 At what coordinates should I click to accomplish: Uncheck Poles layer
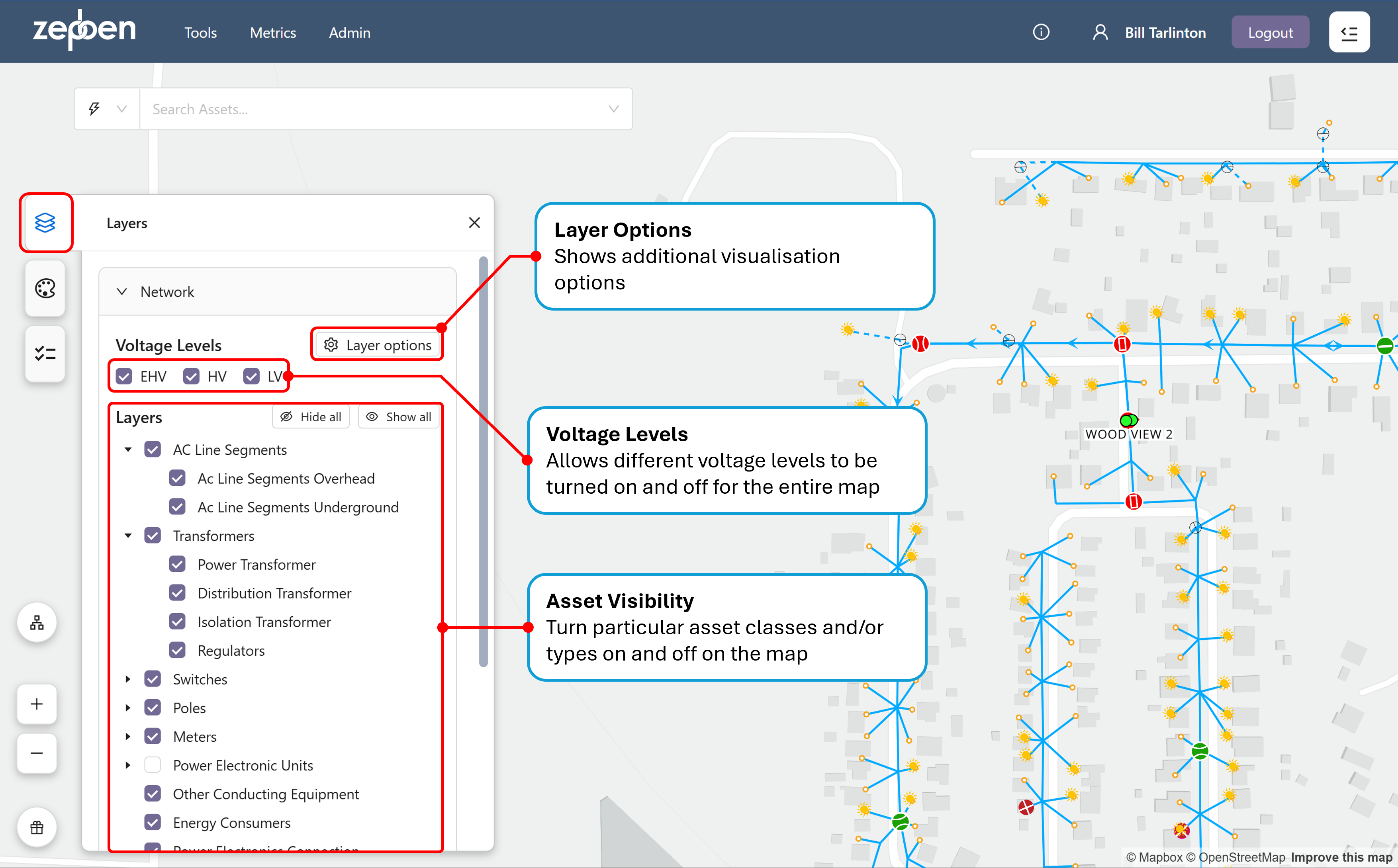pos(153,708)
